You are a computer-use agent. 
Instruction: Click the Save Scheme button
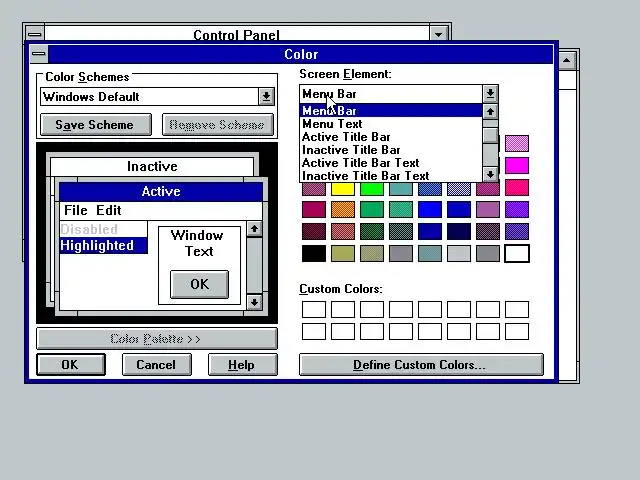click(x=96, y=124)
